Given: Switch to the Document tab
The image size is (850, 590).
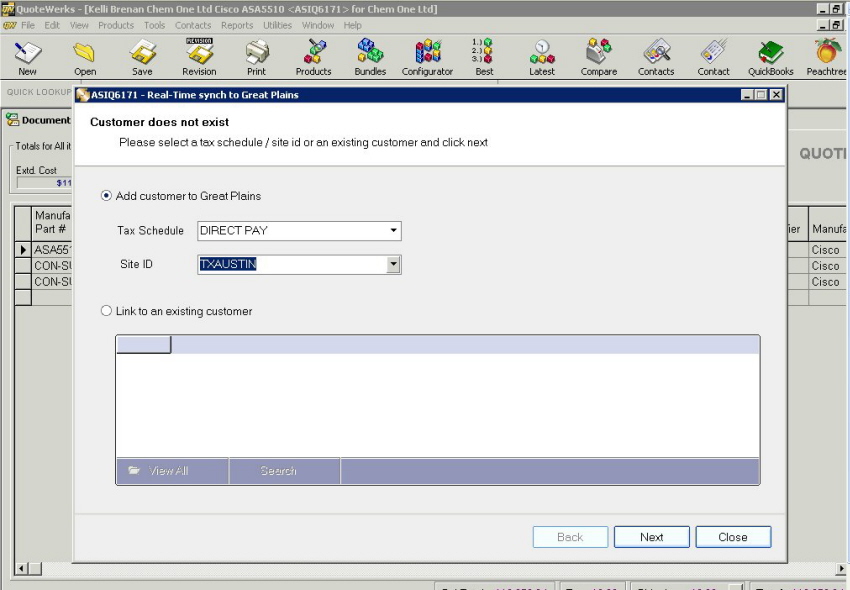Looking at the screenshot, I should click(38, 120).
